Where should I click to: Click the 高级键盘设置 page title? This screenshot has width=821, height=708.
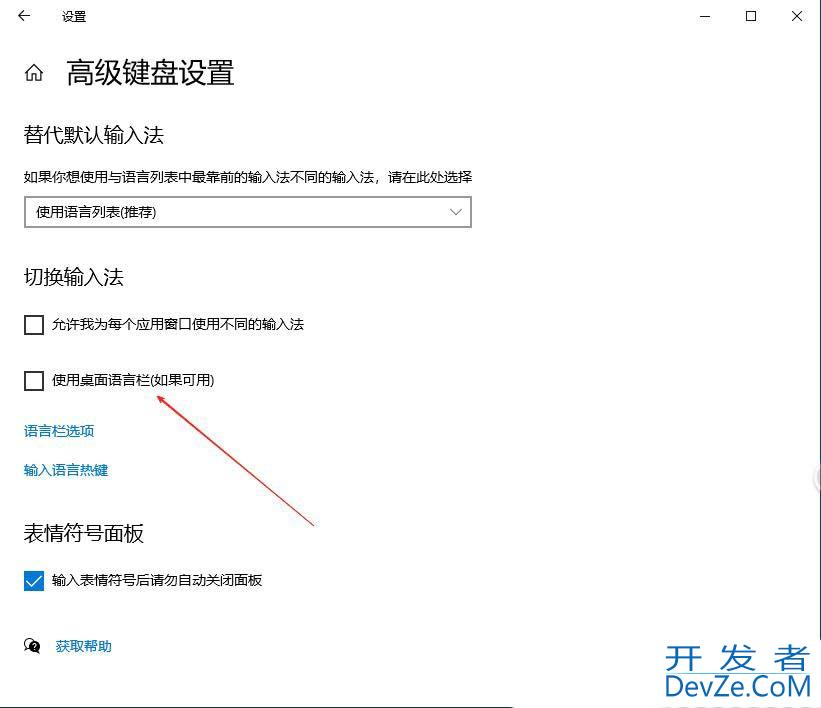(150, 72)
